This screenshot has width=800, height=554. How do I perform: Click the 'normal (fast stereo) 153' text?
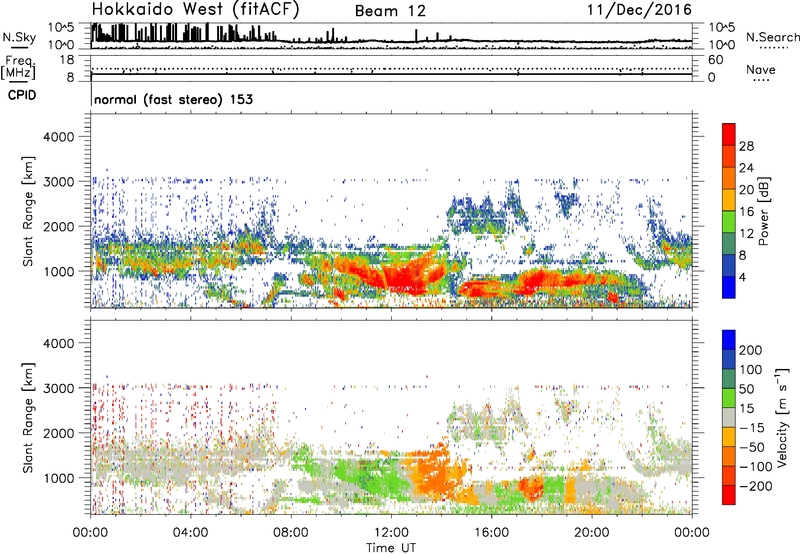pyautogui.click(x=173, y=100)
